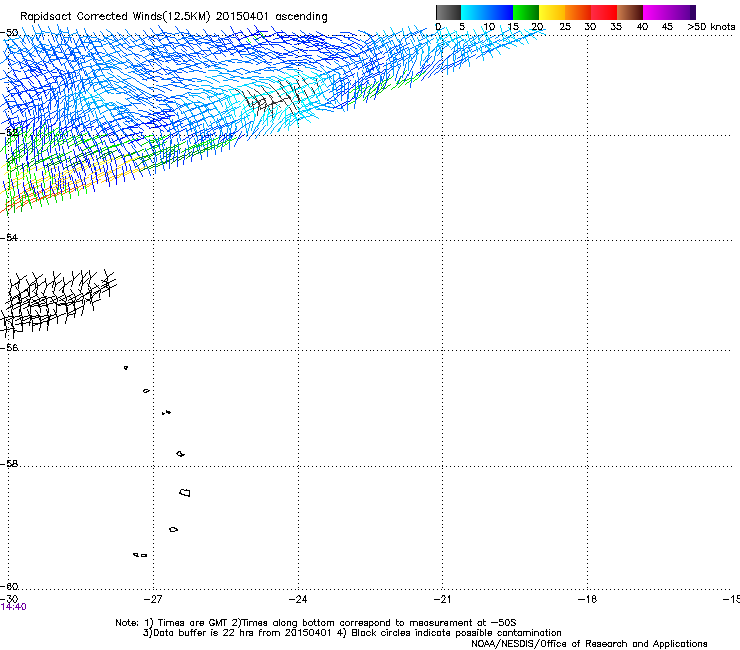Click the 'Rapidscat Corrected Winds(12.5KM)' title text

(x=115, y=16)
